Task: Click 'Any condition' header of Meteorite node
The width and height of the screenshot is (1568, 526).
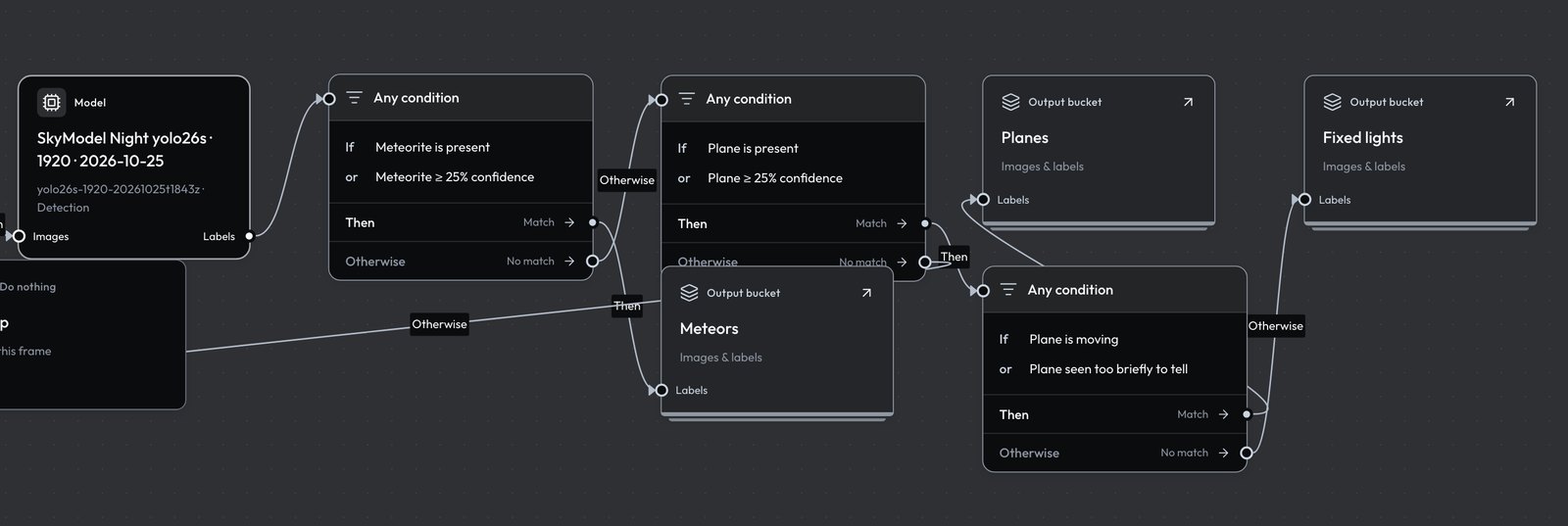Action: coord(416,98)
